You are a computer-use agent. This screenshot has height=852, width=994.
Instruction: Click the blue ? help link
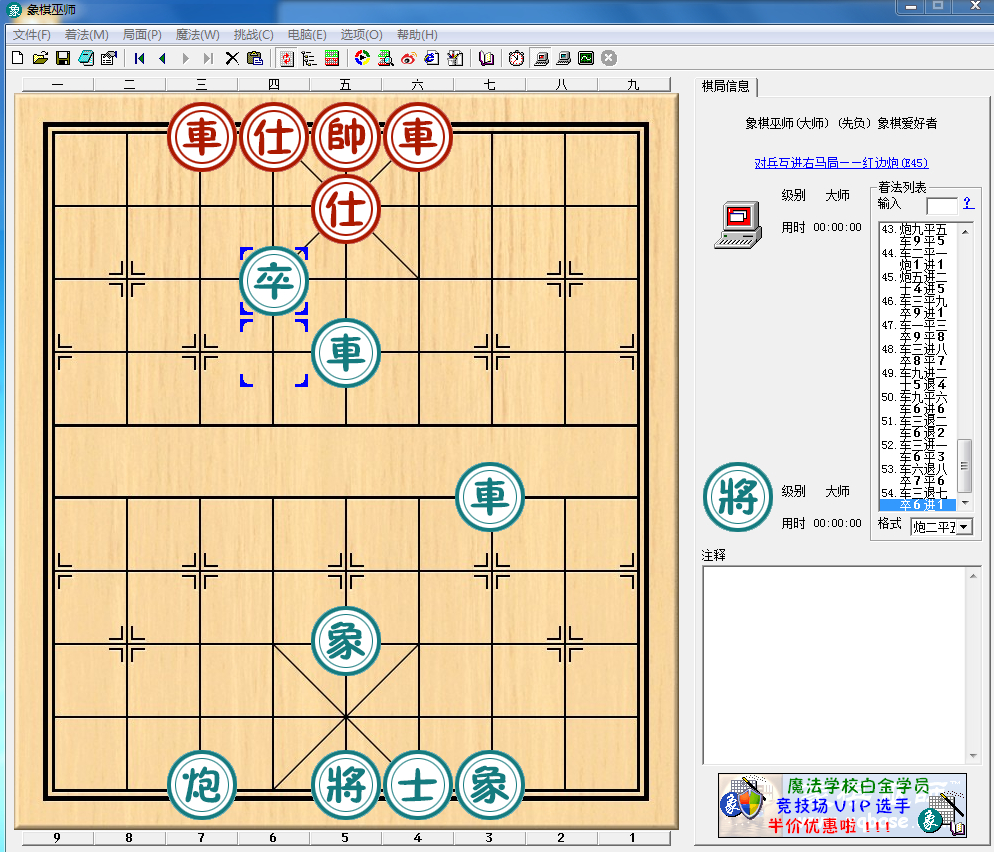point(968,203)
